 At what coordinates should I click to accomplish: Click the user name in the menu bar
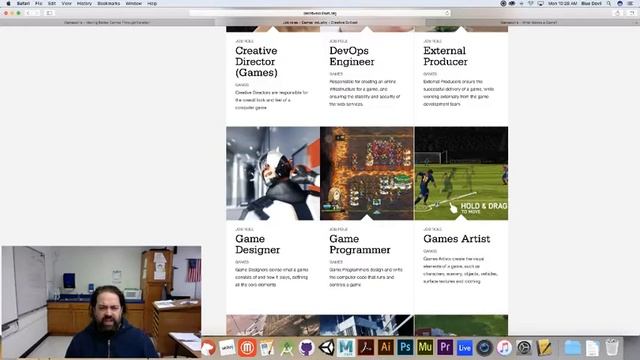pyautogui.click(x=591, y=3)
